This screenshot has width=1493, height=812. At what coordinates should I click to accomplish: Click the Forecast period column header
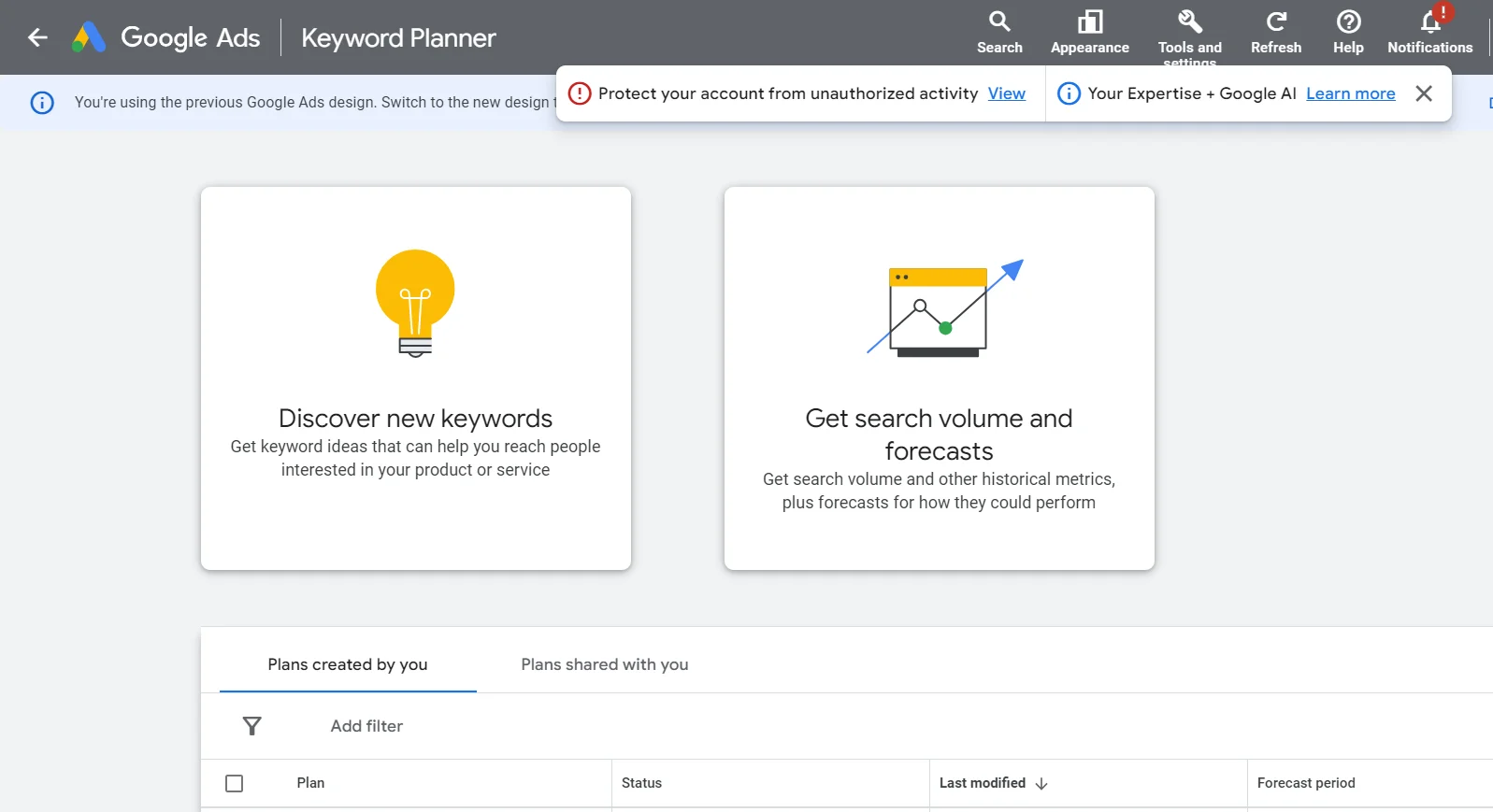pos(1306,783)
